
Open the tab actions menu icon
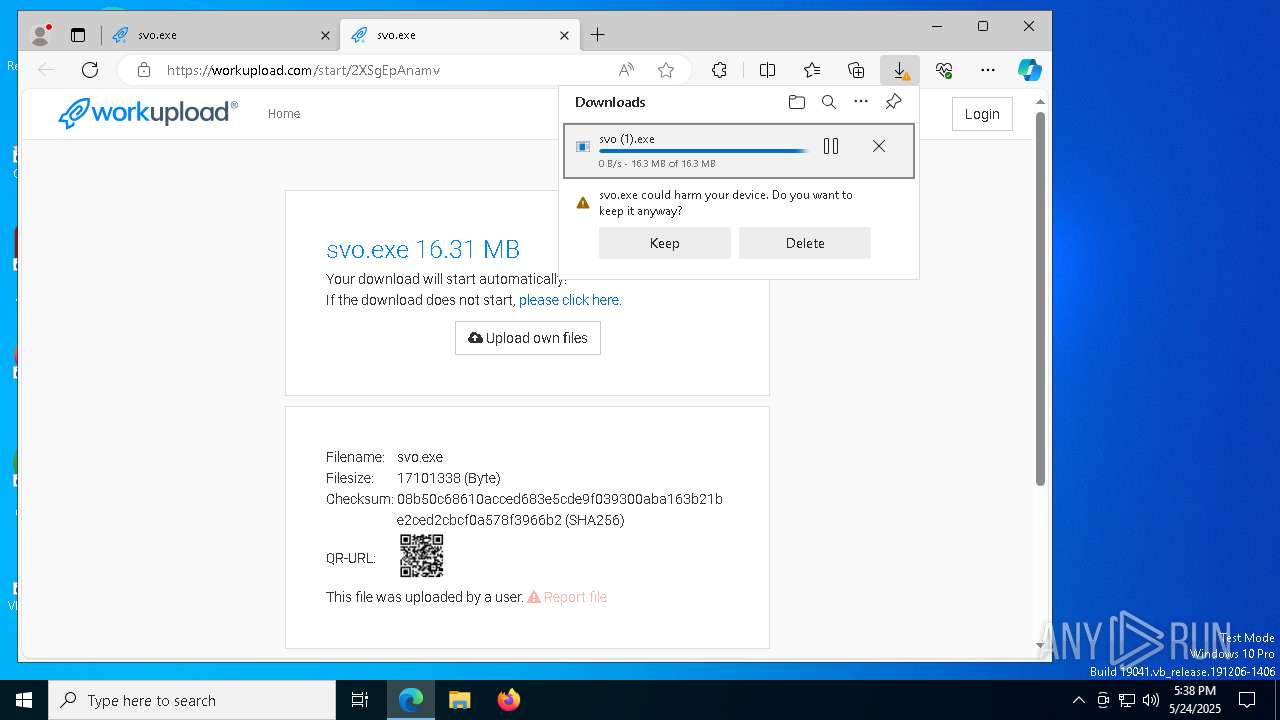[x=78, y=35]
